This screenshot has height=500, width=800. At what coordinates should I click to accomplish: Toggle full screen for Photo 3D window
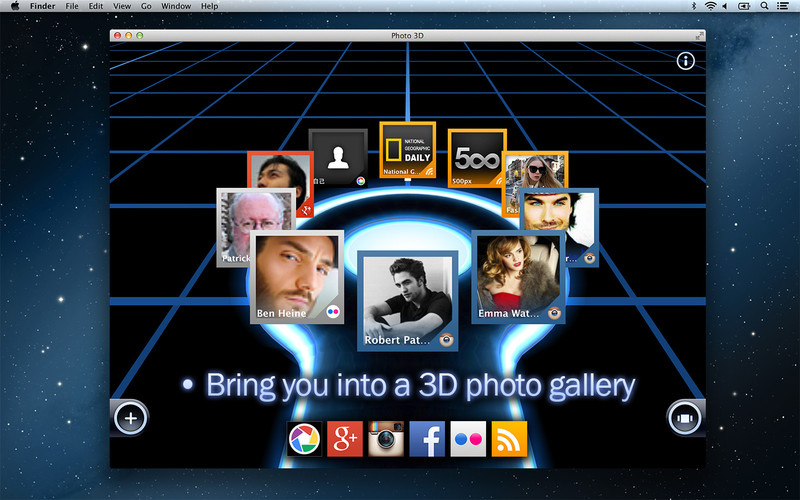tap(699, 36)
